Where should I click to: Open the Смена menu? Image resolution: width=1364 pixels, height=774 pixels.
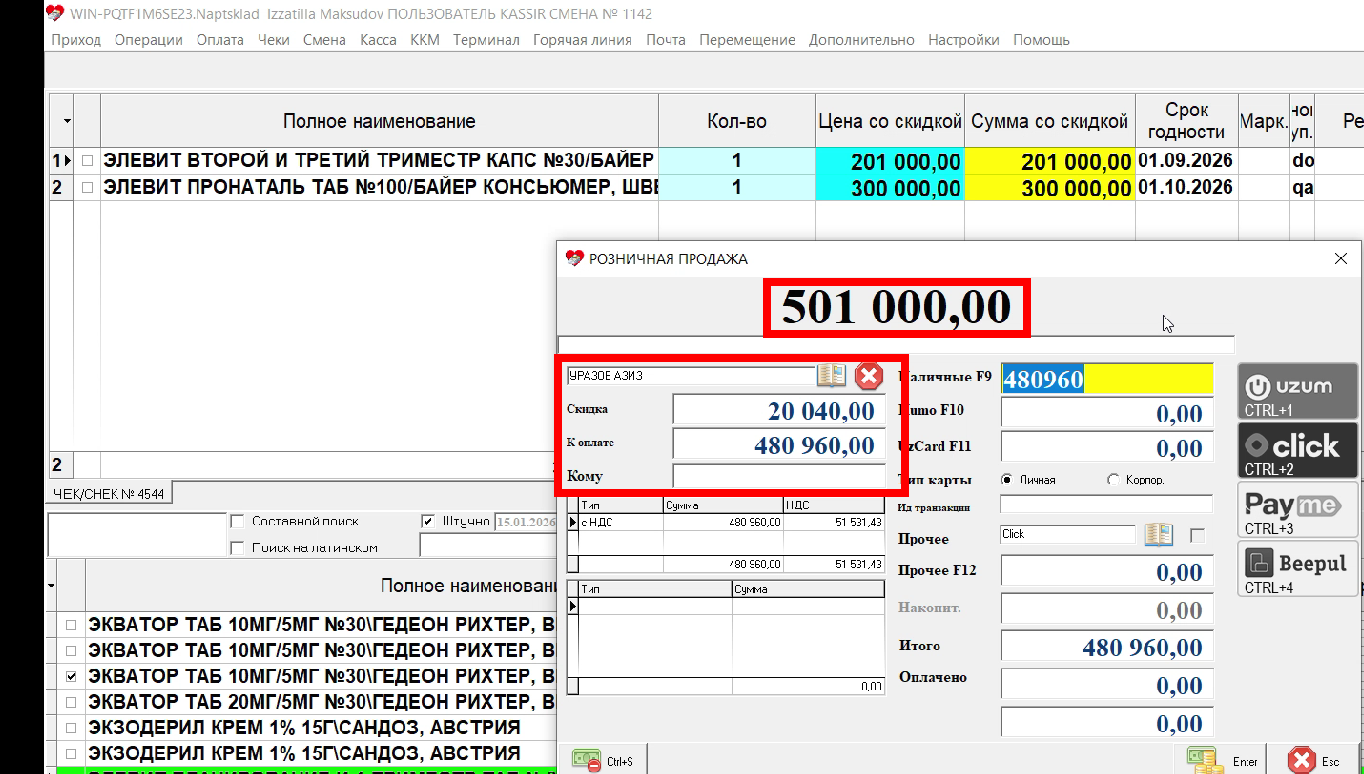(x=325, y=40)
